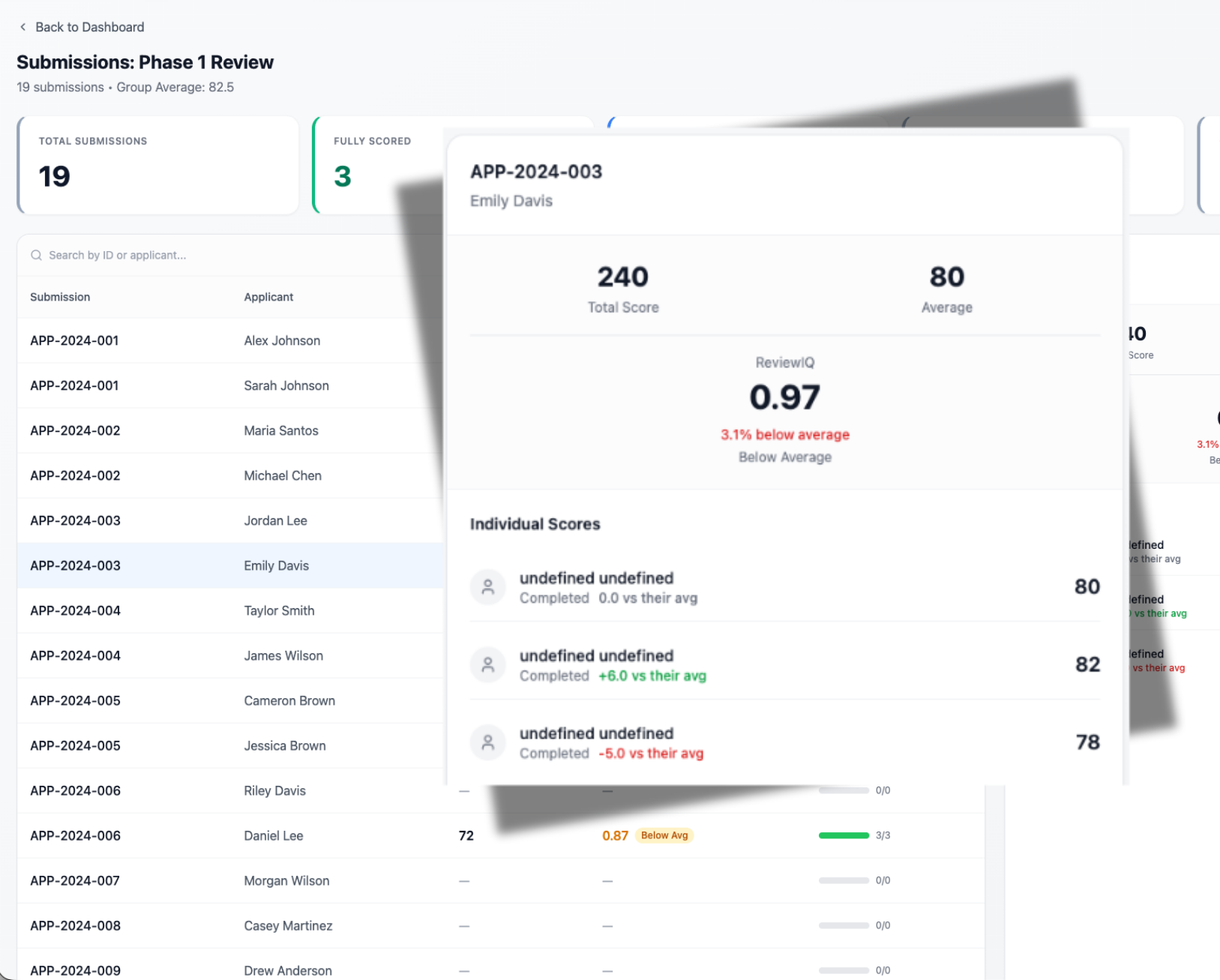This screenshot has width=1220, height=980.
Task: Click the avatar next to the 78 score
Action: [x=487, y=742]
